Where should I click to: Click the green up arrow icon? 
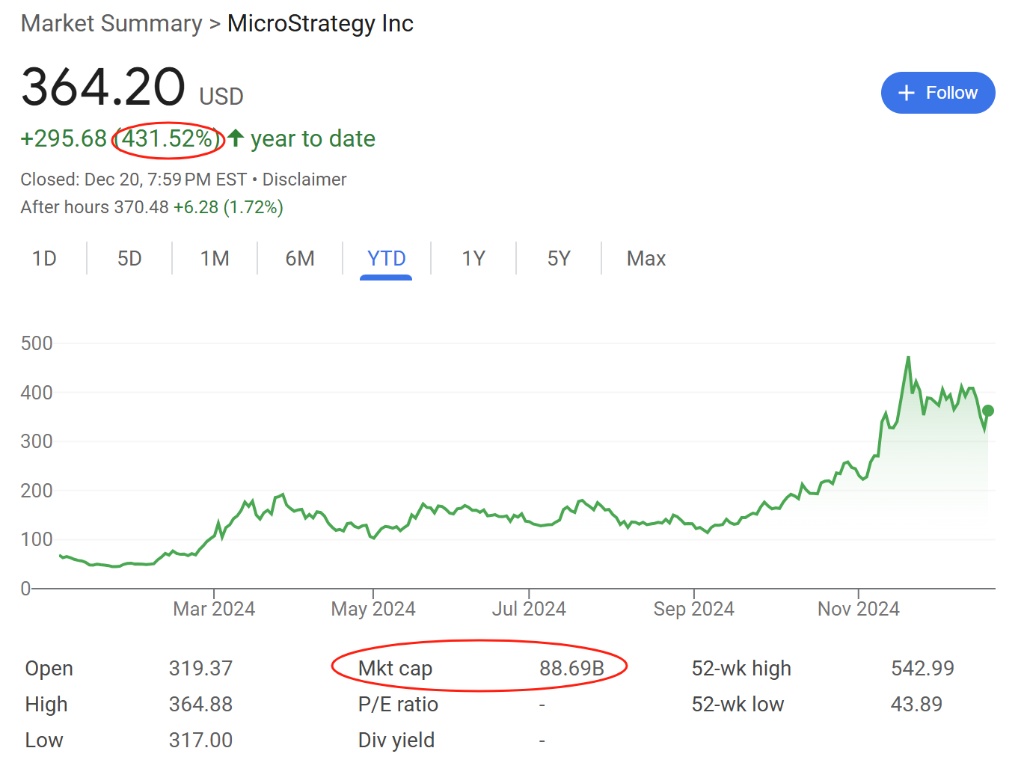[x=235, y=139]
